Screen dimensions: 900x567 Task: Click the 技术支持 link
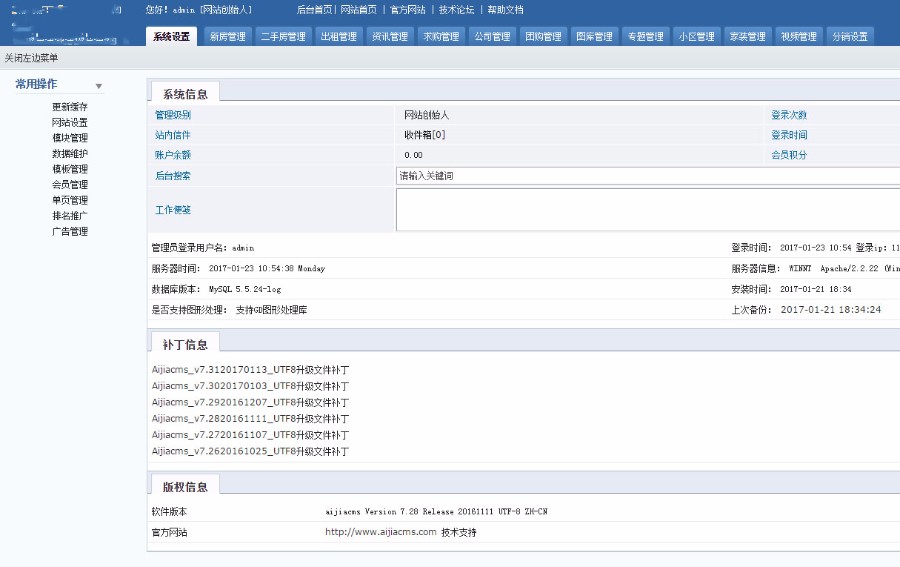pyautogui.click(x=459, y=532)
